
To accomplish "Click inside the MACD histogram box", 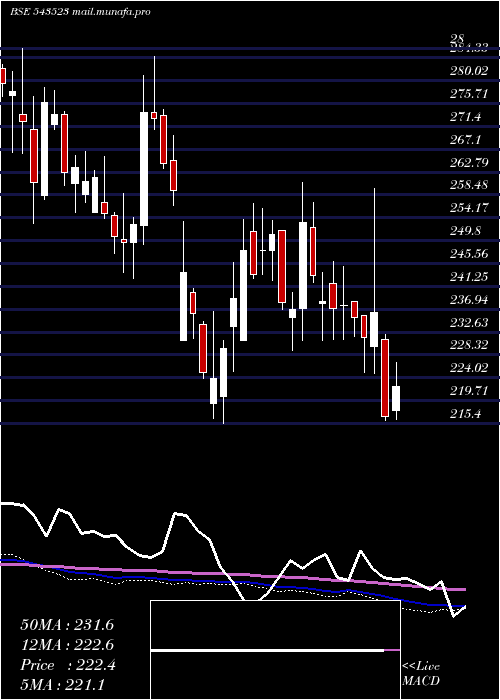I will pos(275,650).
